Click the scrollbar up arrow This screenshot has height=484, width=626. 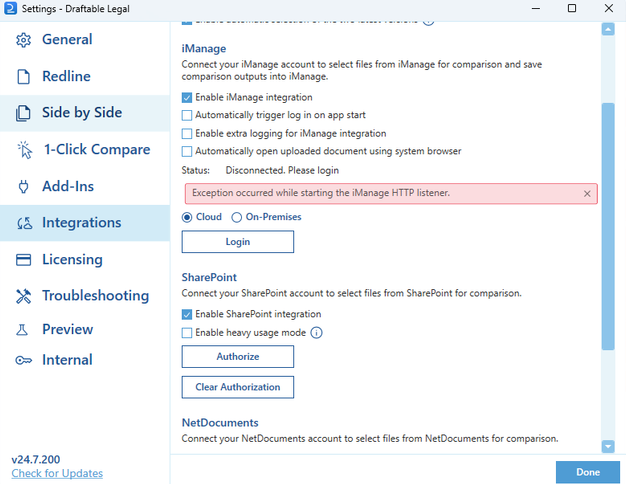(608, 29)
